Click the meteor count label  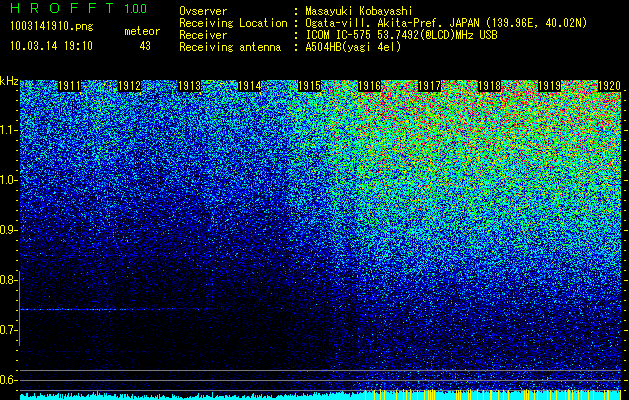pos(142,31)
